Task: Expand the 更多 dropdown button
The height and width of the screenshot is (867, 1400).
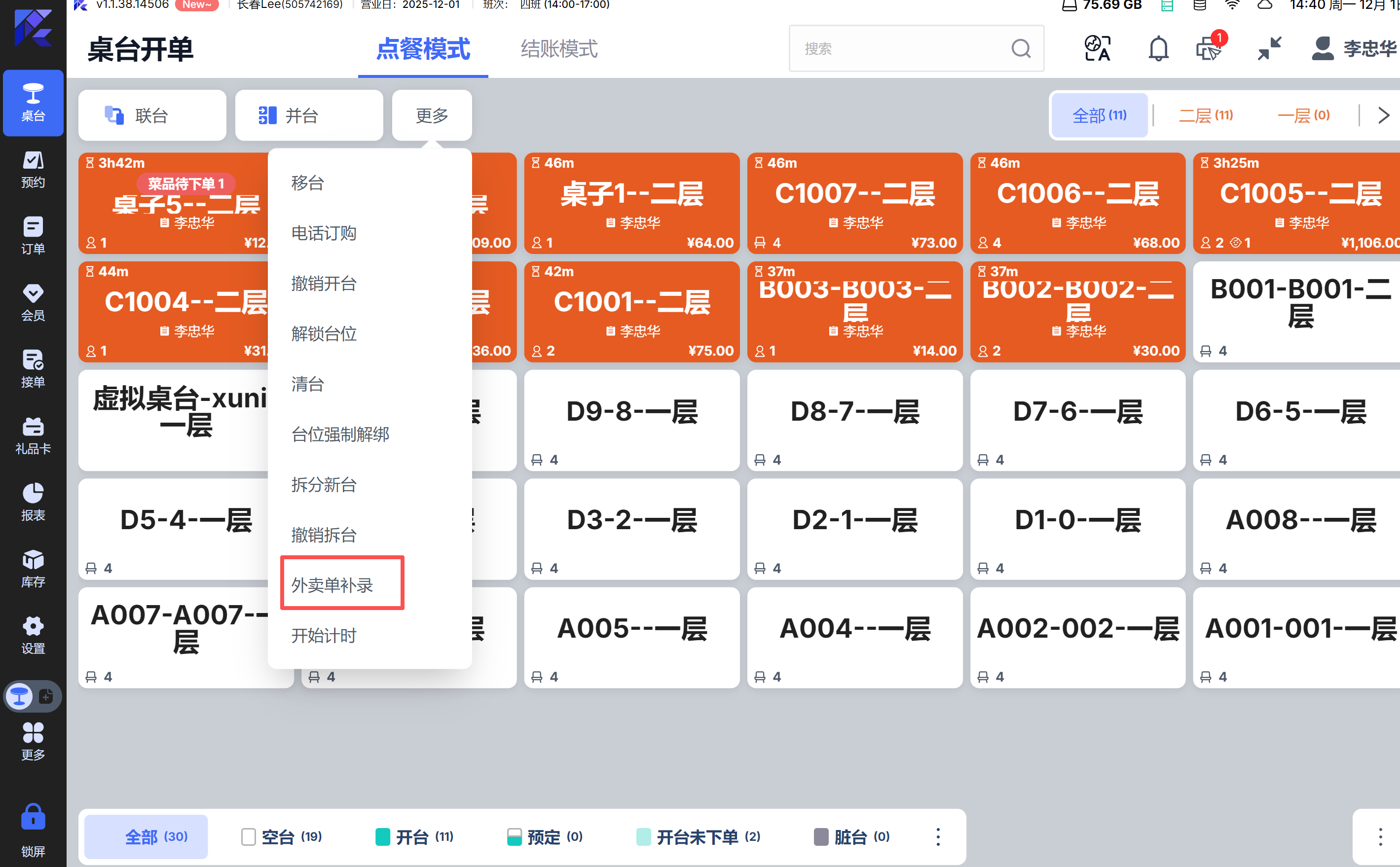Action: (x=432, y=115)
